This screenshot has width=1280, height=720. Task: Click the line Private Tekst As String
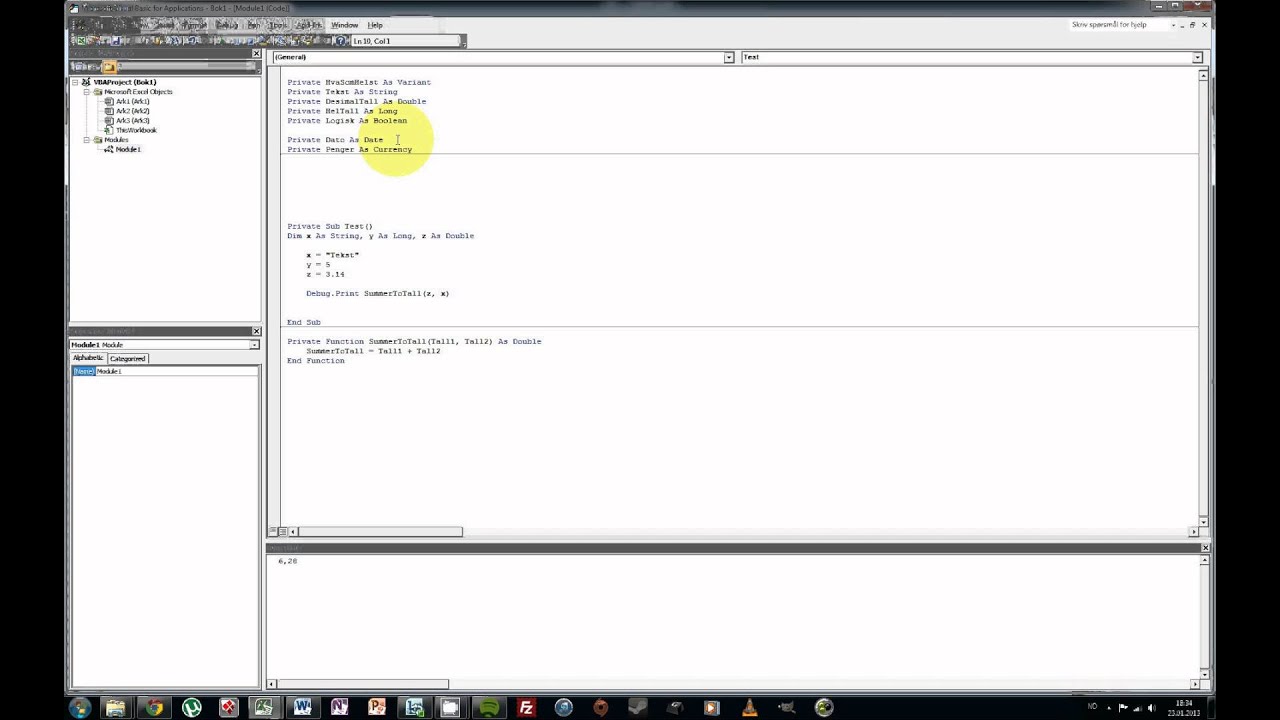pyautogui.click(x=342, y=92)
